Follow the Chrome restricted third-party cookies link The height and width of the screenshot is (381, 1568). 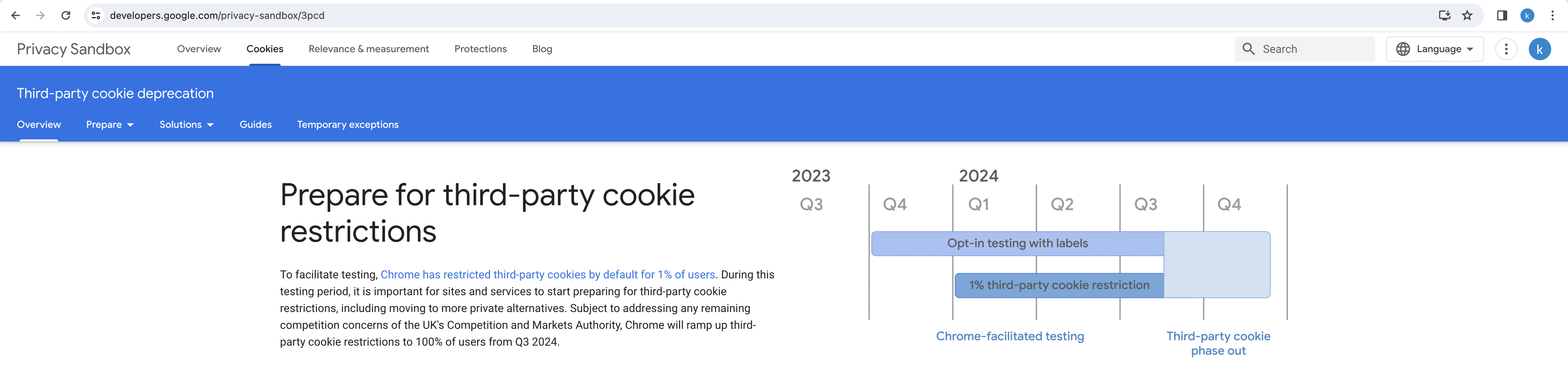point(547,275)
